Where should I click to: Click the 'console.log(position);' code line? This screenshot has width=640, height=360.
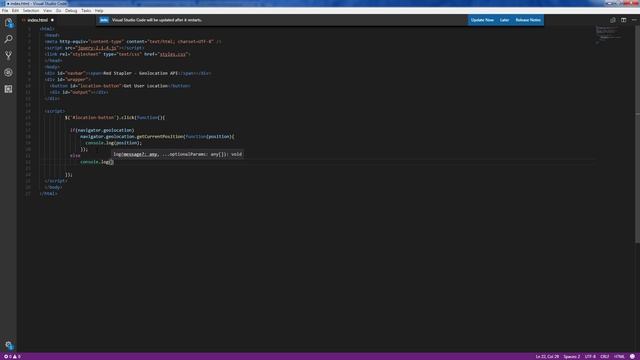click(113, 143)
